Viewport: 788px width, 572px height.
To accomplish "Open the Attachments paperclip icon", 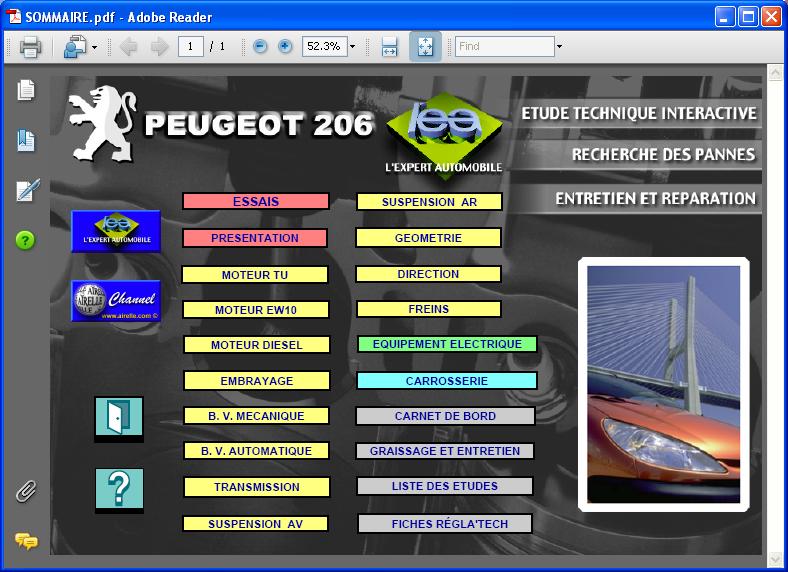I will 26,491.
